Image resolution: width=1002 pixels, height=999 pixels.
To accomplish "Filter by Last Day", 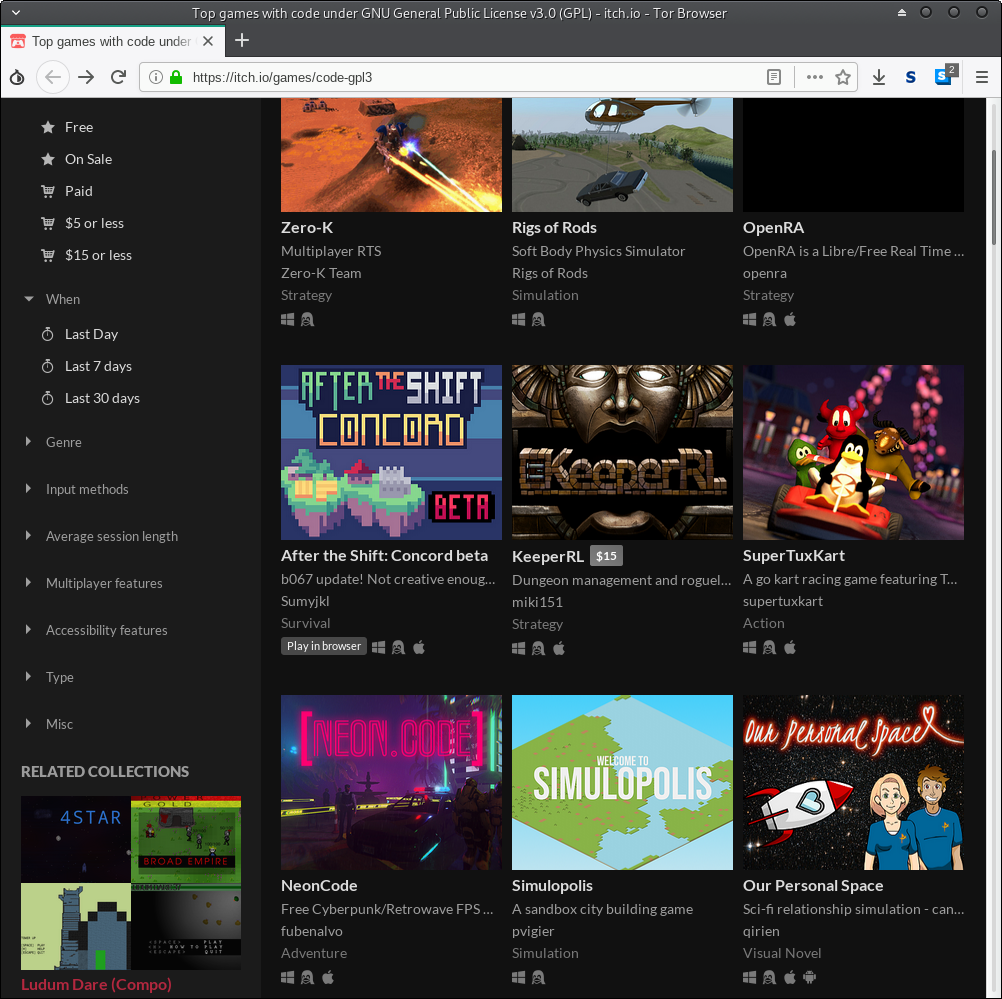I will [91, 334].
